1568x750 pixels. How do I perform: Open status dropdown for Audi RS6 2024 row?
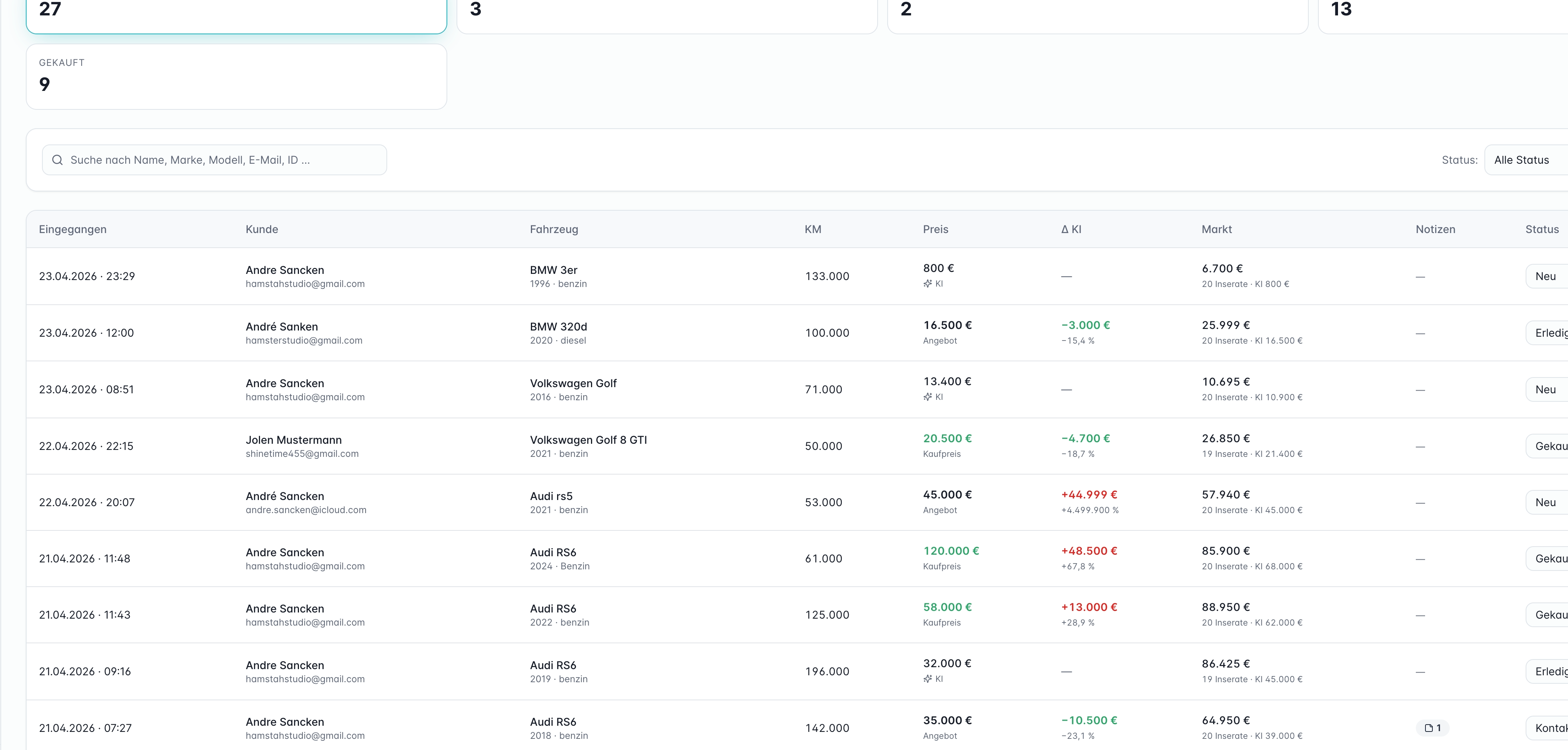coord(1547,559)
